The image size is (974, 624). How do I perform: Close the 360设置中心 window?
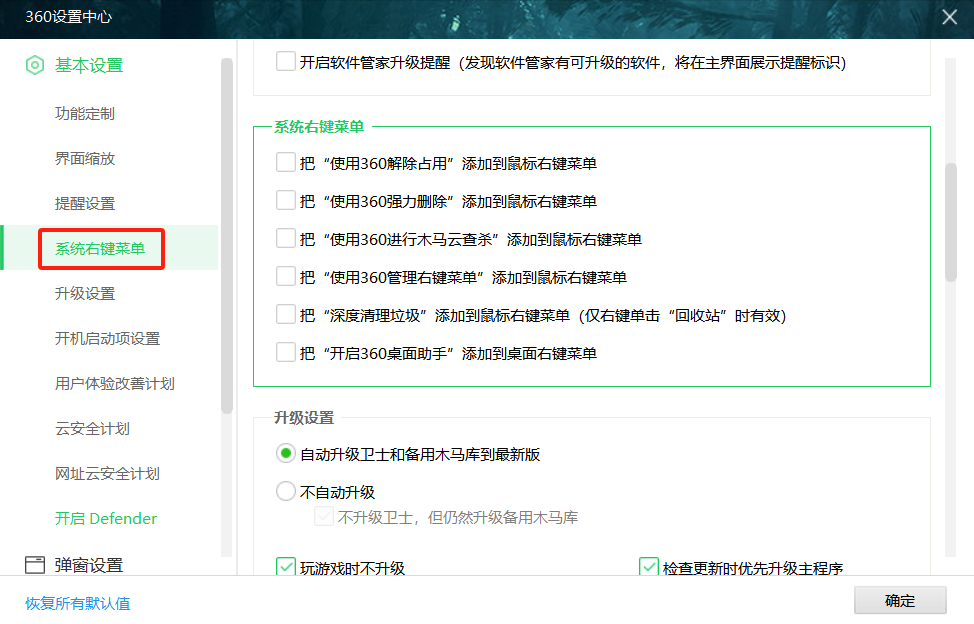tap(949, 17)
